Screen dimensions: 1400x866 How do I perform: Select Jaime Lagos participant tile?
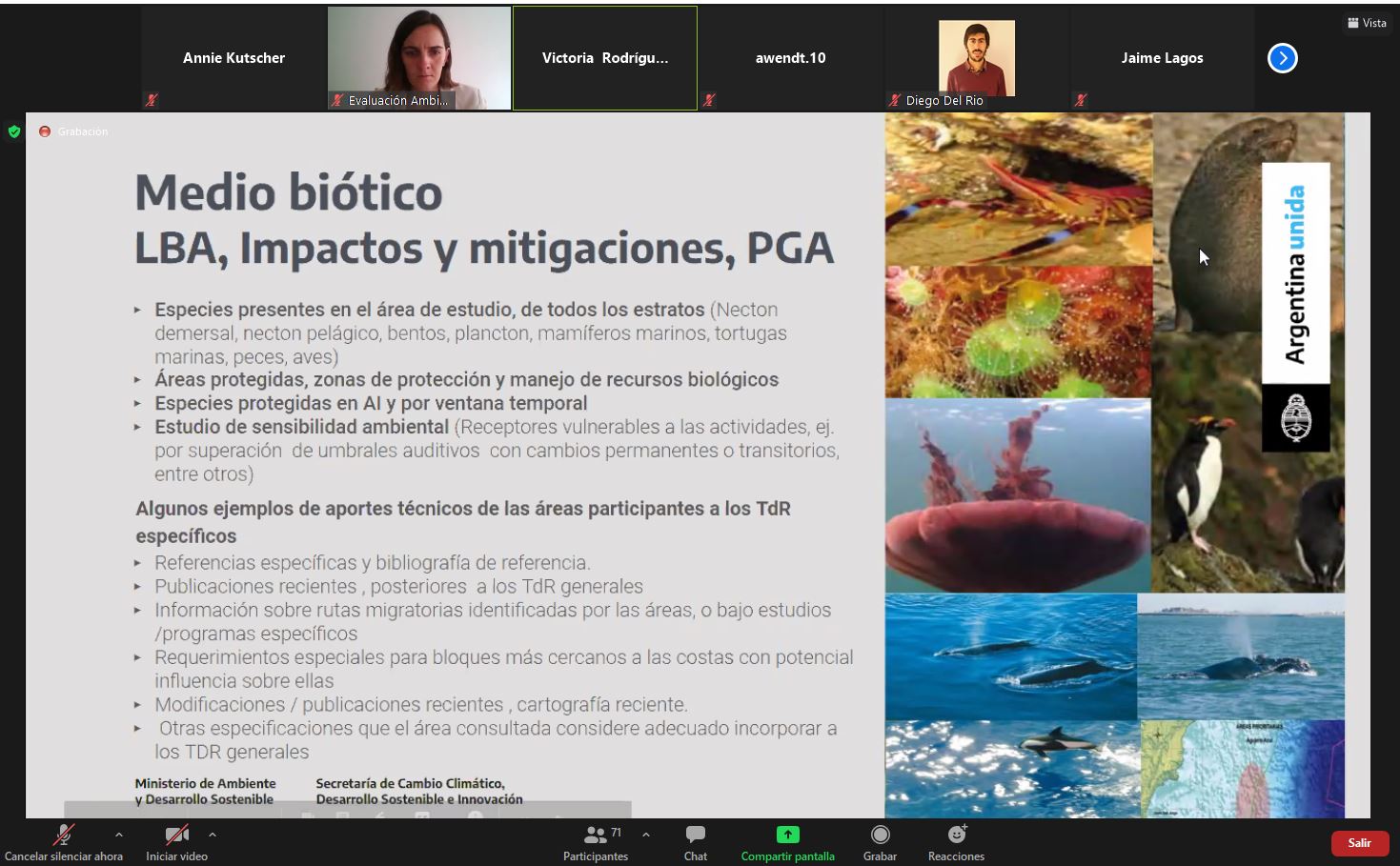click(1162, 58)
